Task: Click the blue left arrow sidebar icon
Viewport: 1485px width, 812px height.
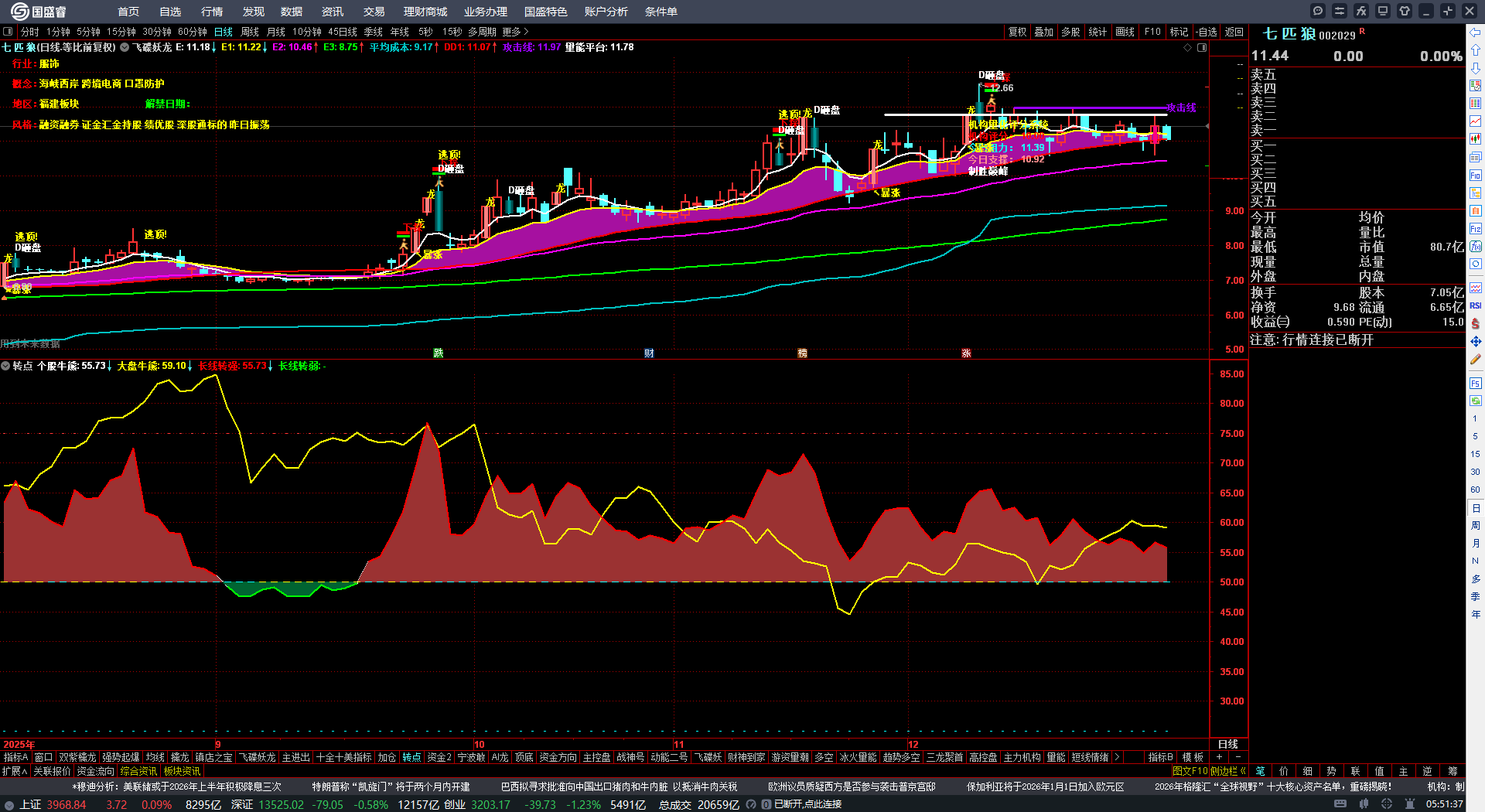Action: coord(1475,32)
